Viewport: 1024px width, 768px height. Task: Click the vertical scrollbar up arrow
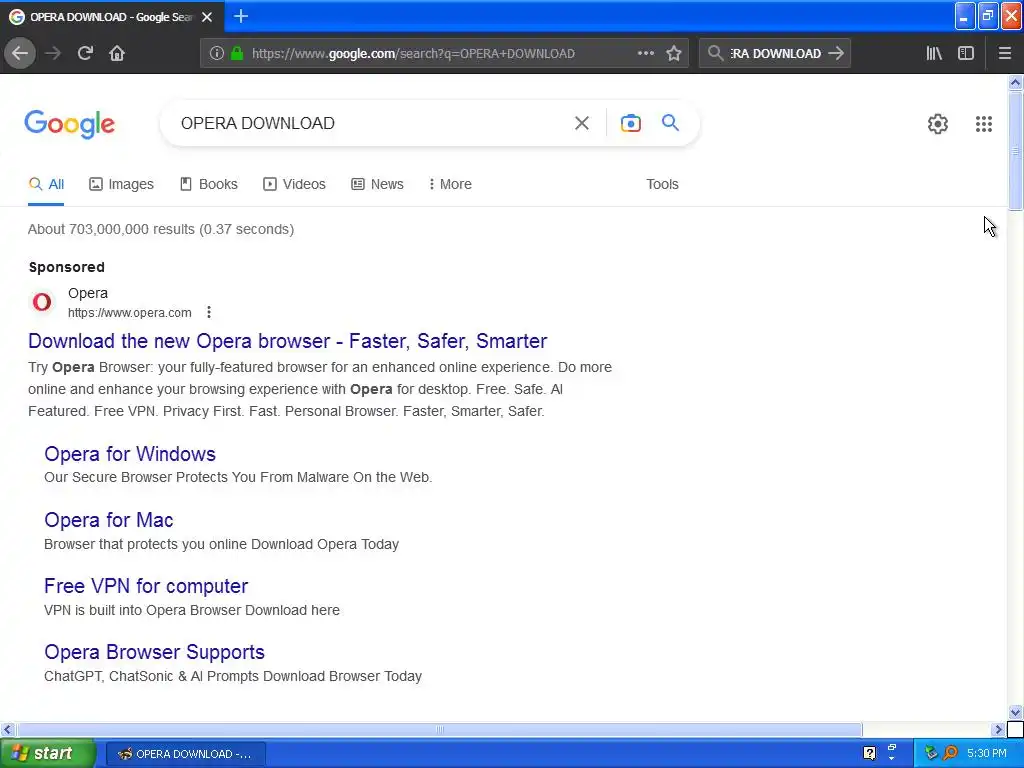pos(1015,82)
